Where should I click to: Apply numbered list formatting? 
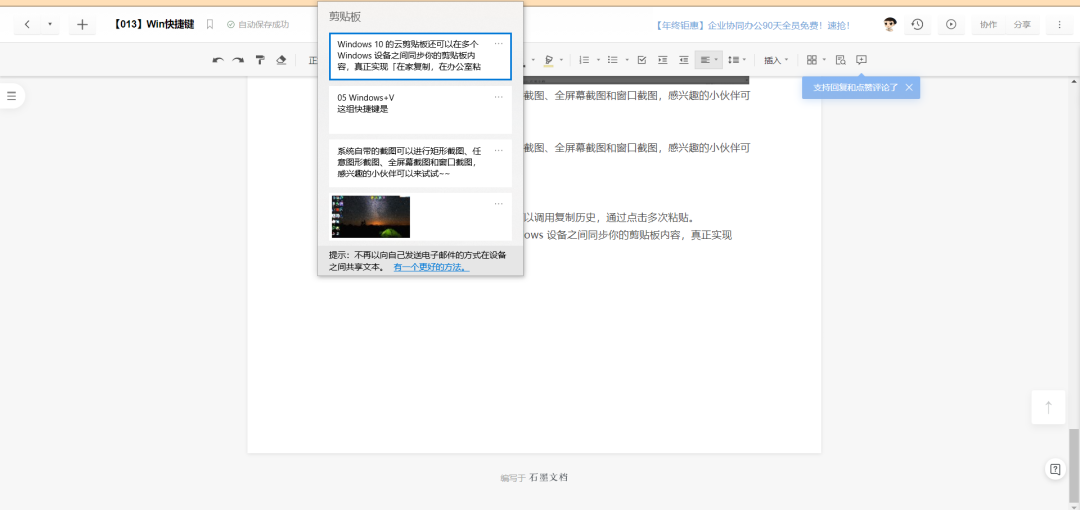(x=584, y=60)
